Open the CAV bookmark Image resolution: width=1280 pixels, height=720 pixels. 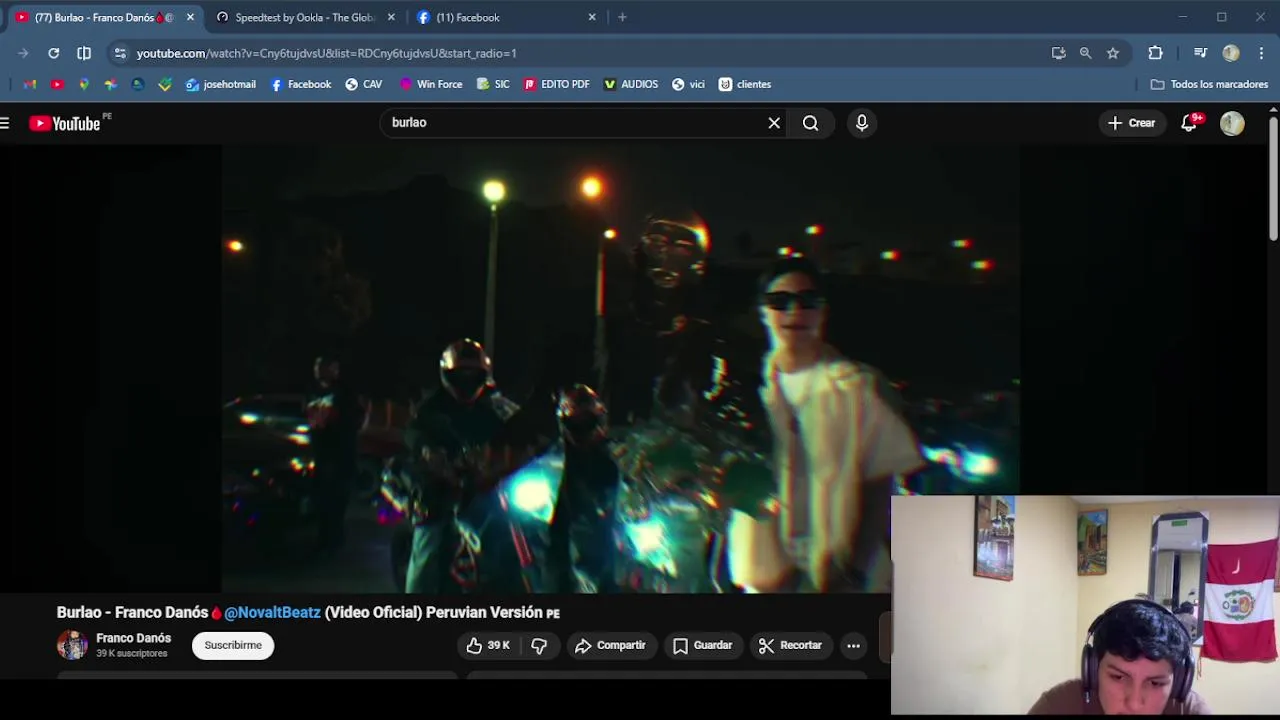(x=363, y=84)
